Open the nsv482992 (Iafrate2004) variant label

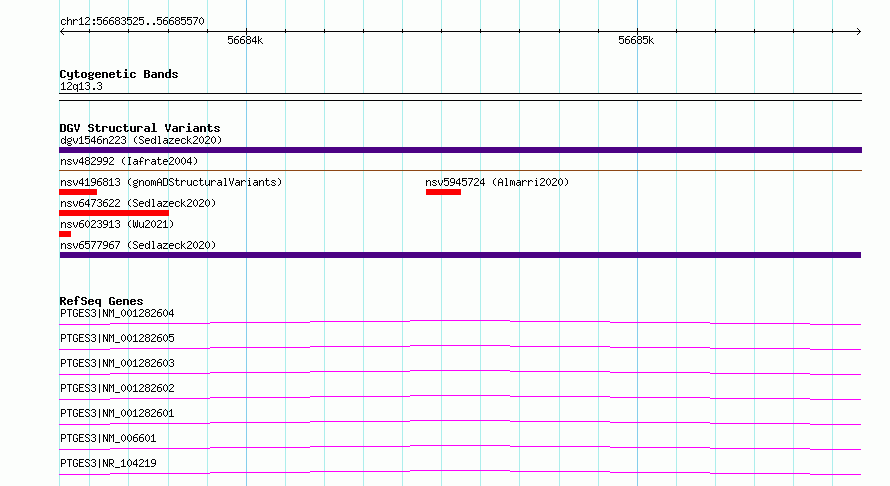pos(129,161)
